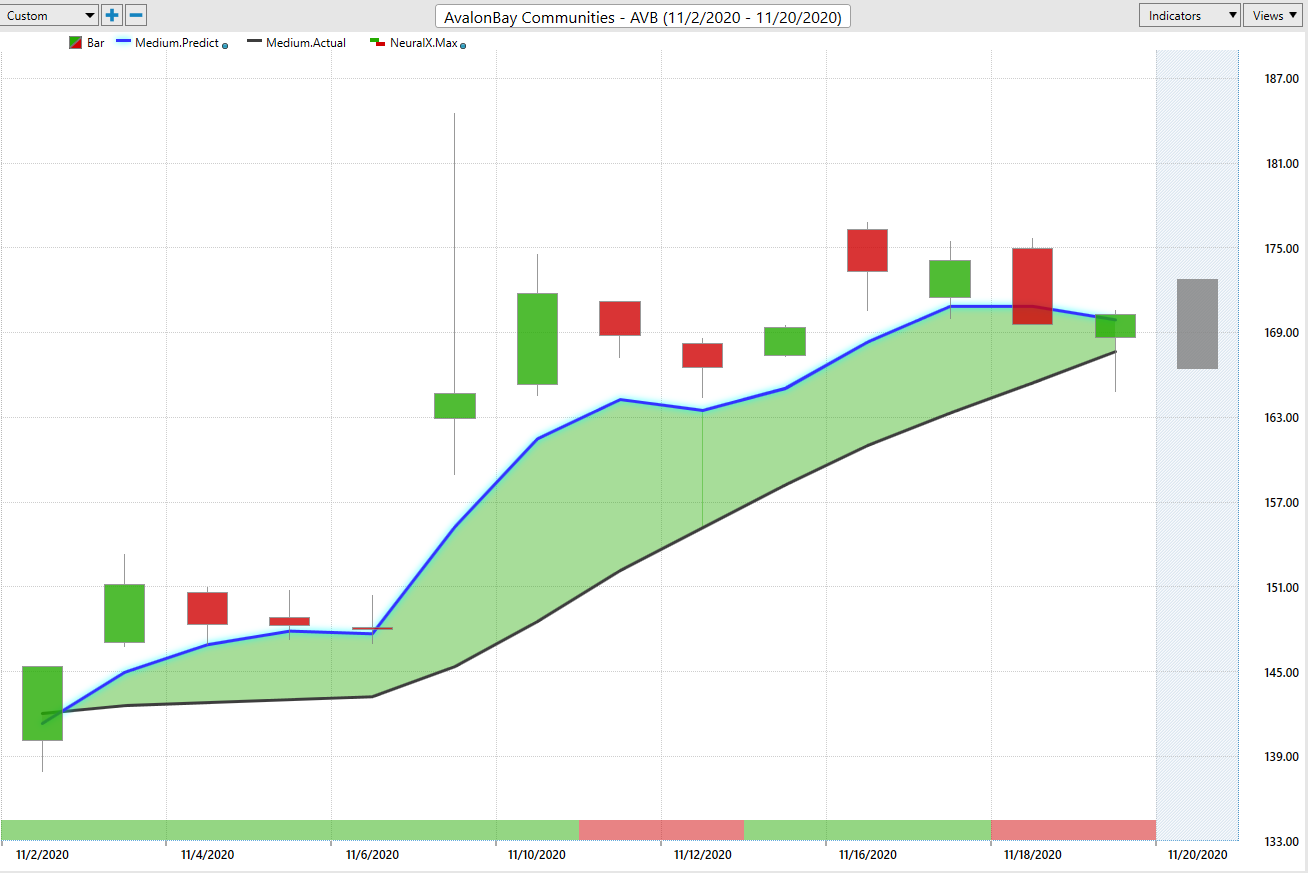
Task: Open the Custom range dropdown
Action: (x=50, y=15)
